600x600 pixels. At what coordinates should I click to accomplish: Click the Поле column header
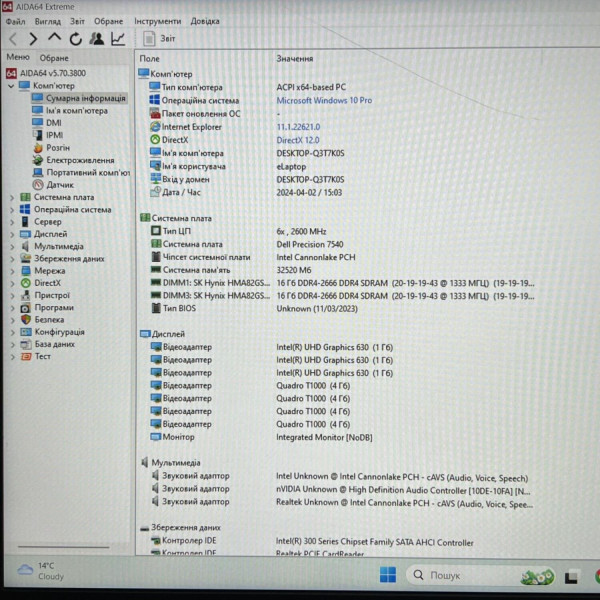(150, 59)
